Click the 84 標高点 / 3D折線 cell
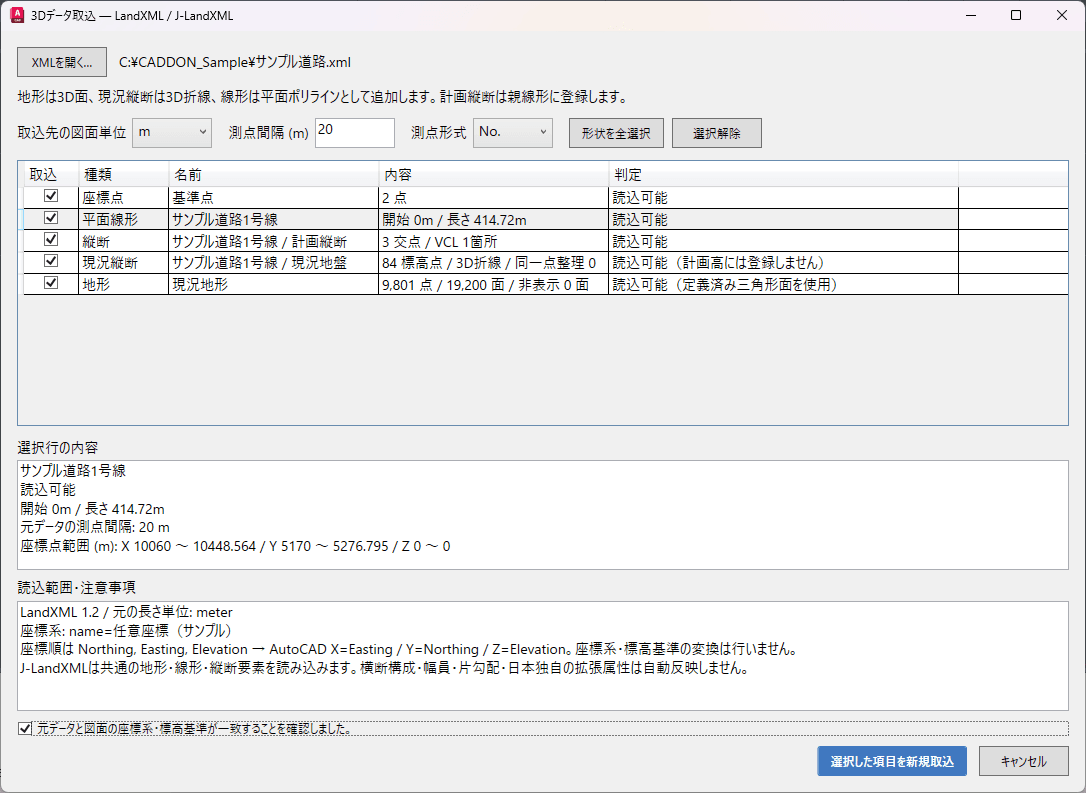Screen dimensions: 1086x793 click(x=494, y=262)
